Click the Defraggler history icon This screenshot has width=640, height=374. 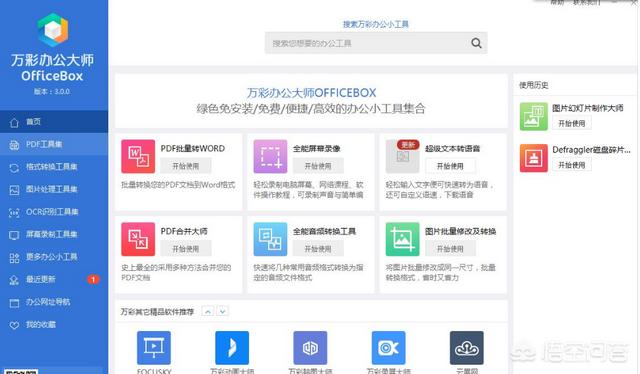(x=534, y=158)
